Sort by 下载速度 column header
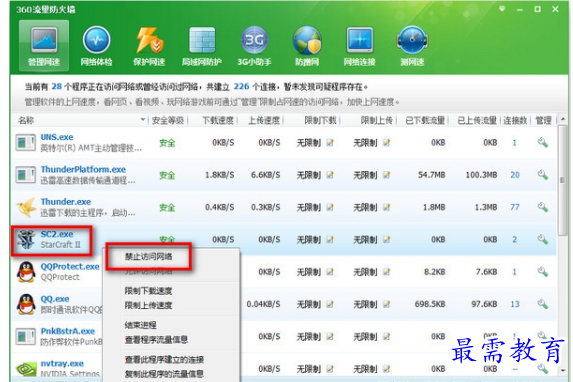Image resolution: width=573 pixels, height=382 pixels. 218,120
